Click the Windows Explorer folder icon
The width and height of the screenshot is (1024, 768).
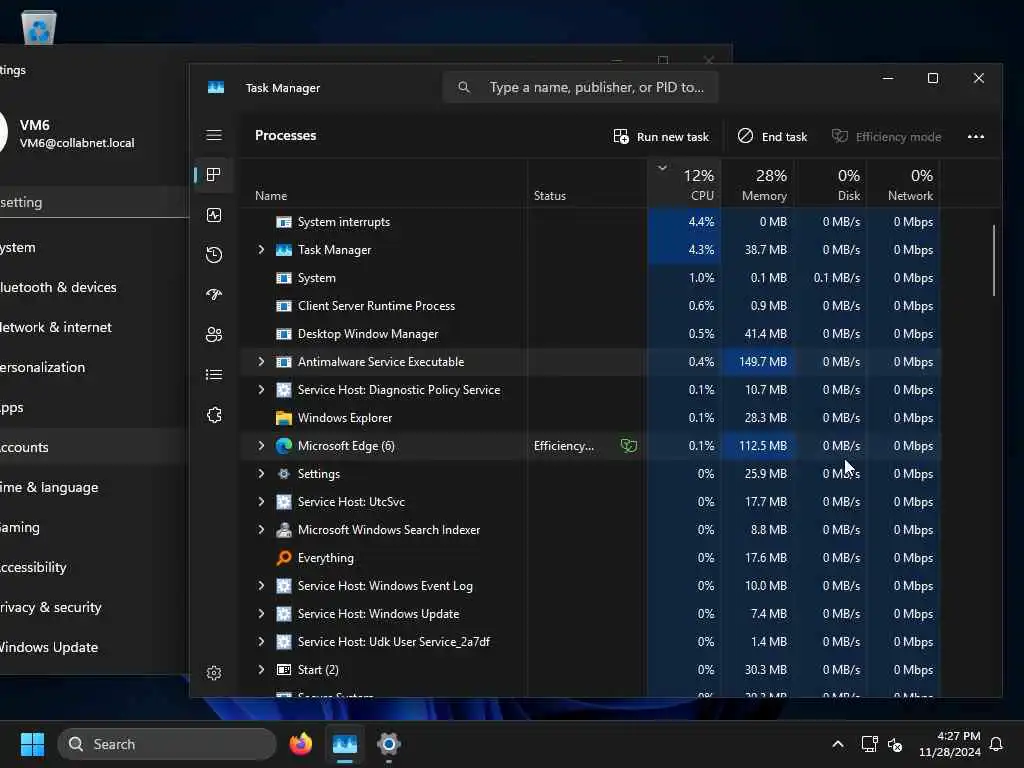[x=283, y=418]
